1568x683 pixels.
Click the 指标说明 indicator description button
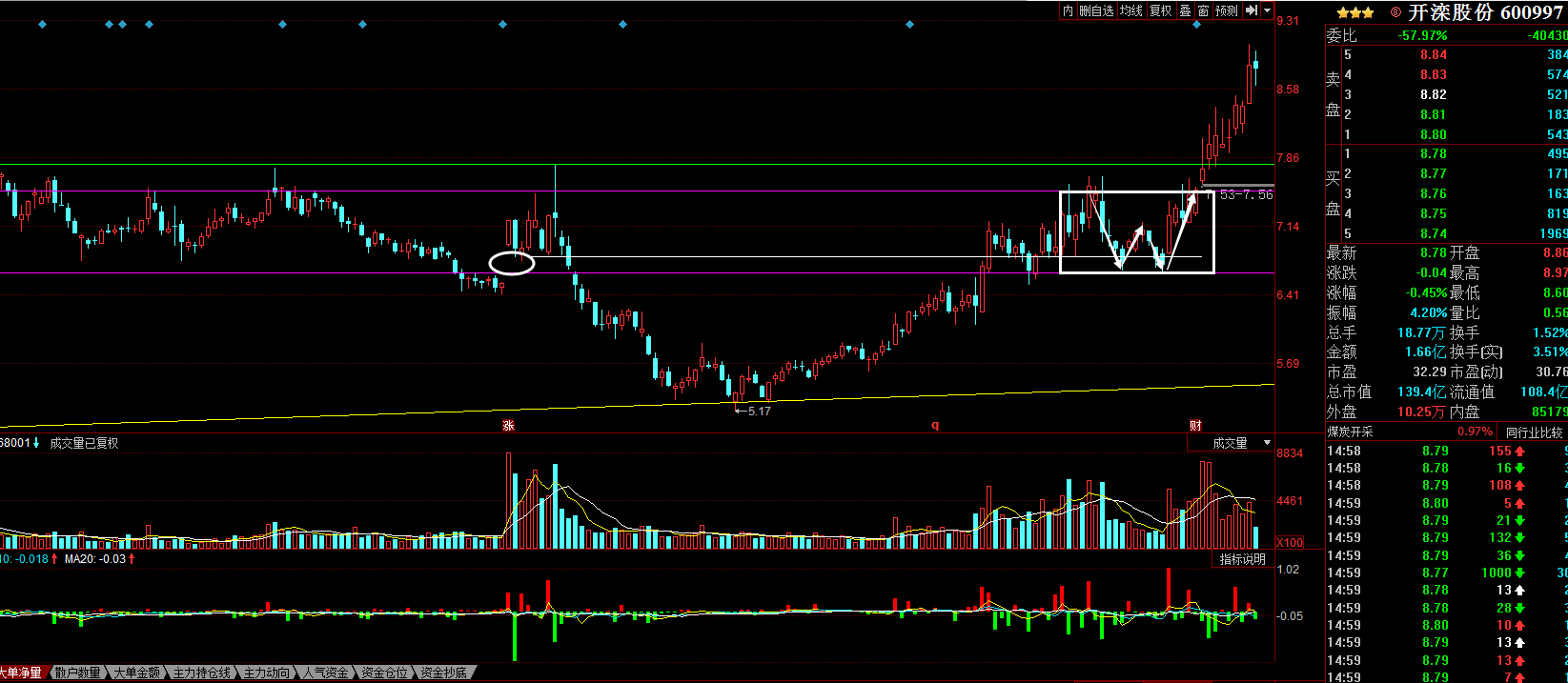pos(1243,559)
